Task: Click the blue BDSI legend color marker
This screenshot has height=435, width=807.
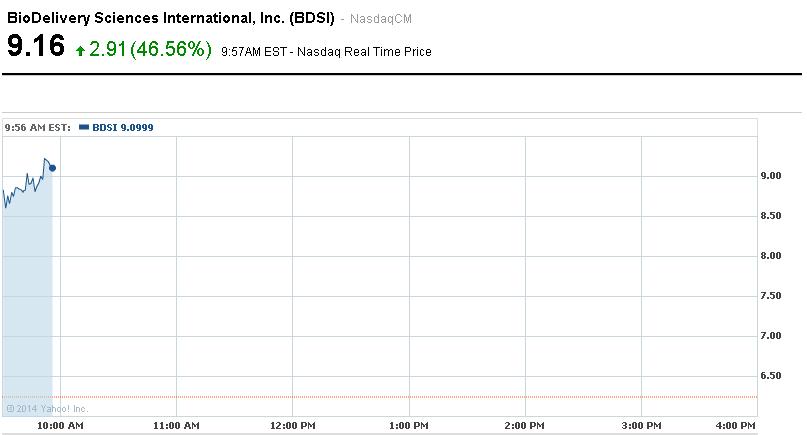Action: 84,127
